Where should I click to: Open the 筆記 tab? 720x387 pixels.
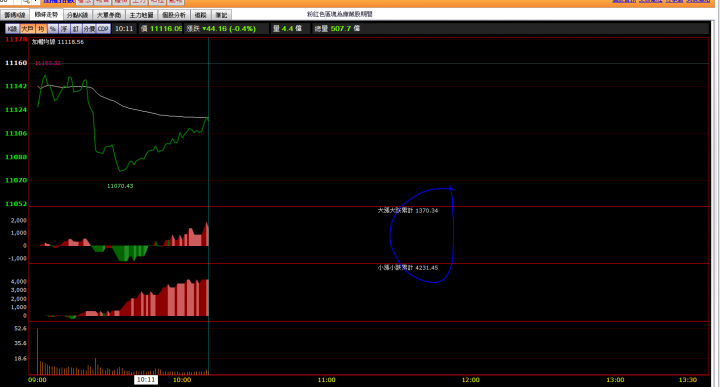(221, 15)
